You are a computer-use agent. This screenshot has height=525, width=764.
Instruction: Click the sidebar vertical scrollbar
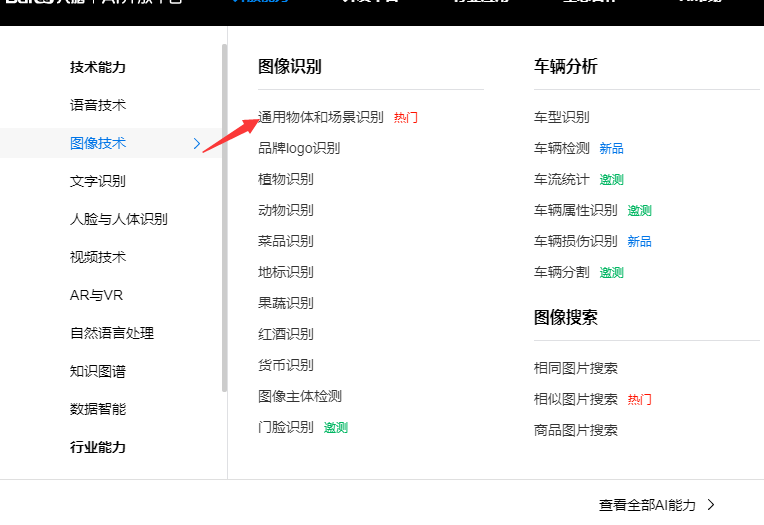(224, 218)
